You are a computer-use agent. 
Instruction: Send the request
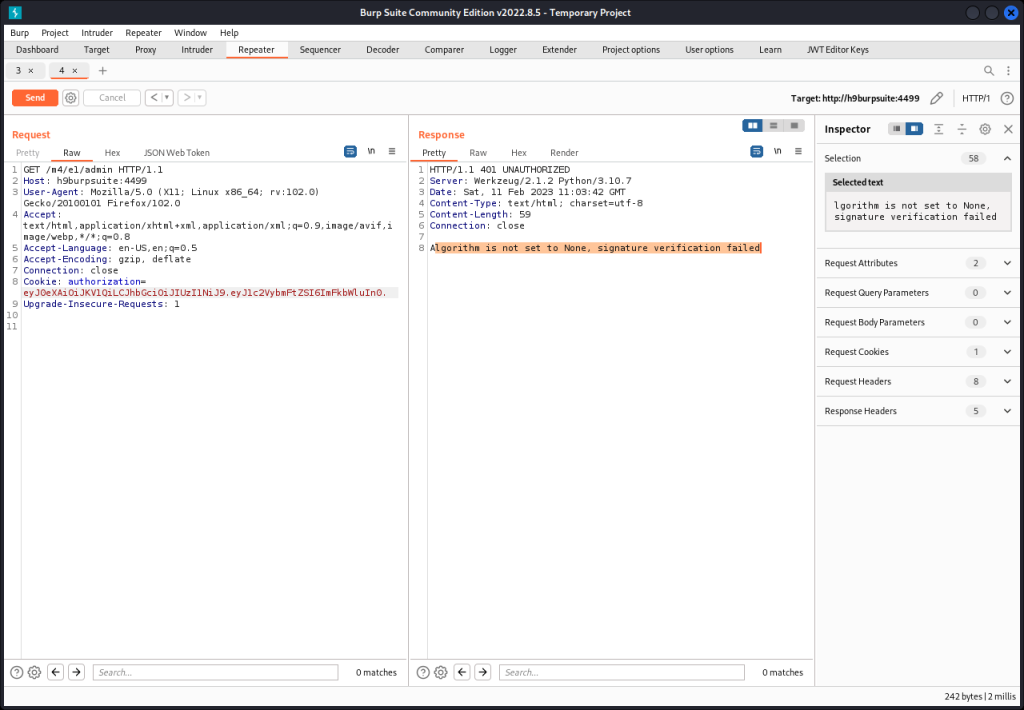coord(35,98)
